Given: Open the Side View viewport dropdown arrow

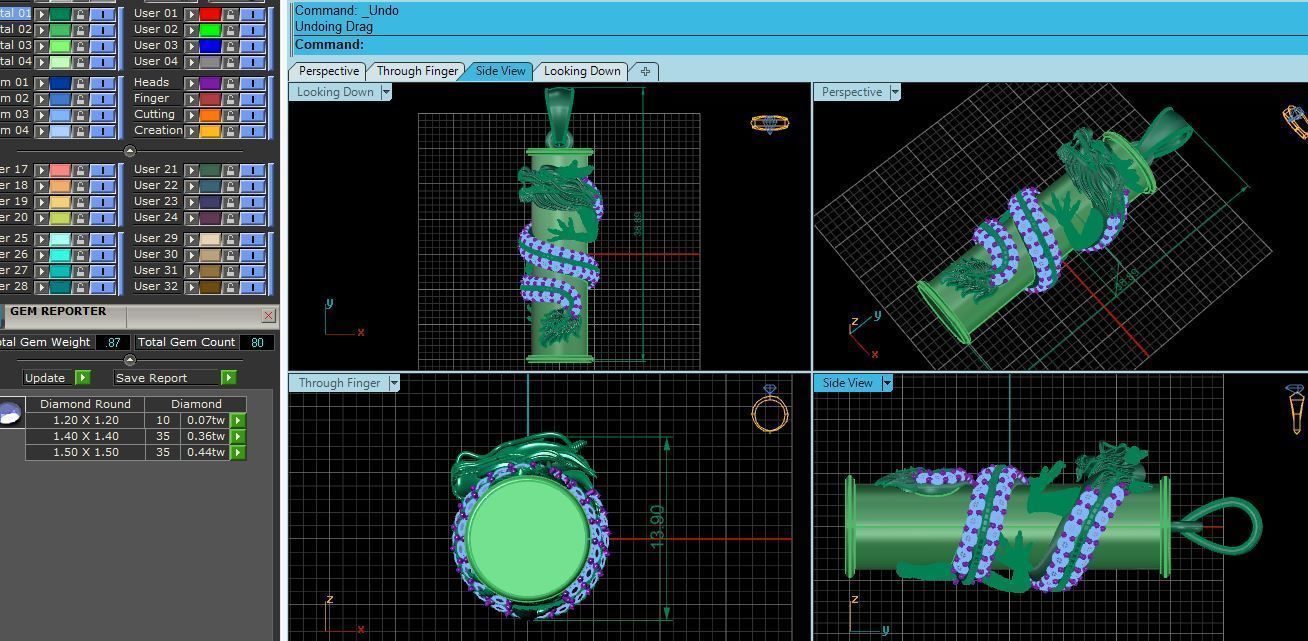Looking at the screenshot, I should pyautogui.click(x=886, y=383).
